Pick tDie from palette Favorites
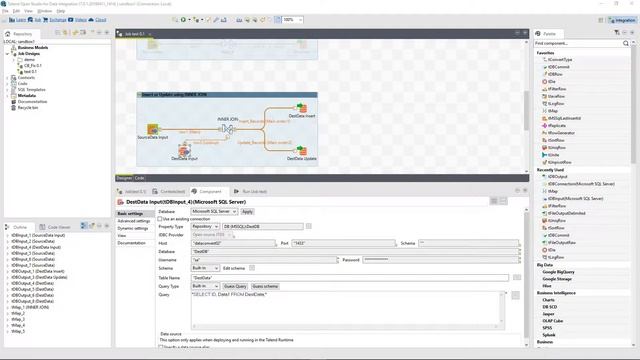The width and height of the screenshot is (640, 360). coord(552,82)
